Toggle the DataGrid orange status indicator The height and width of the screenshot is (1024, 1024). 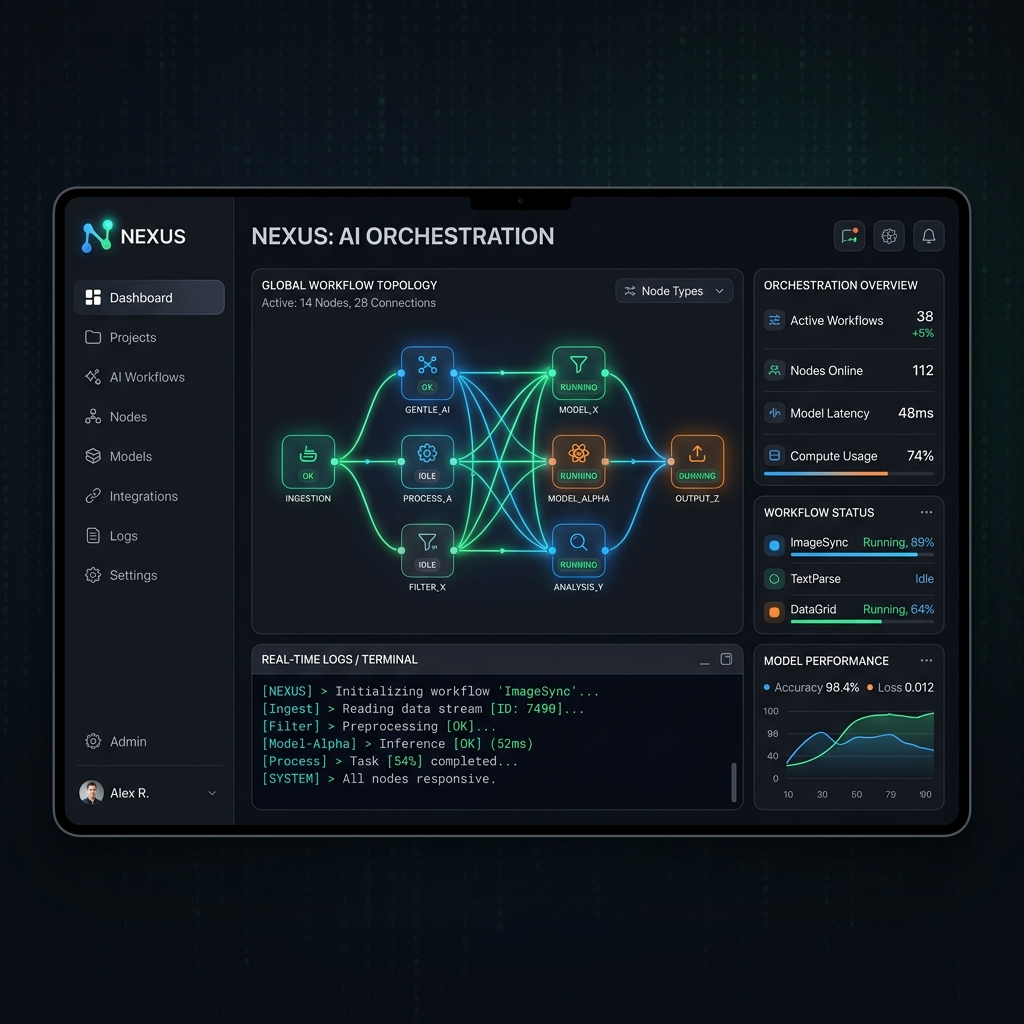(x=774, y=612)
